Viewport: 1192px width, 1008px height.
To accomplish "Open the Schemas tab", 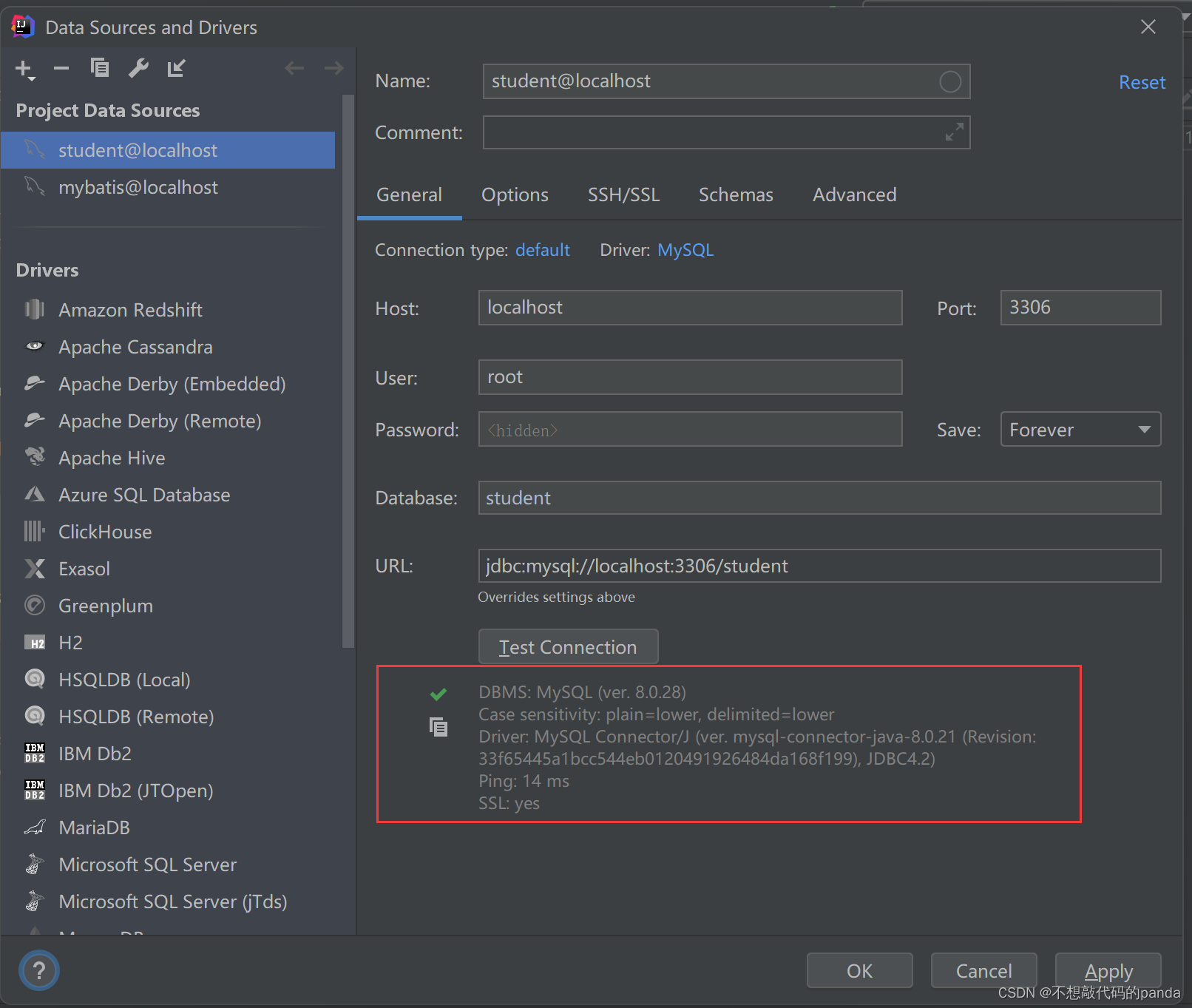I will tap(736, 195).
